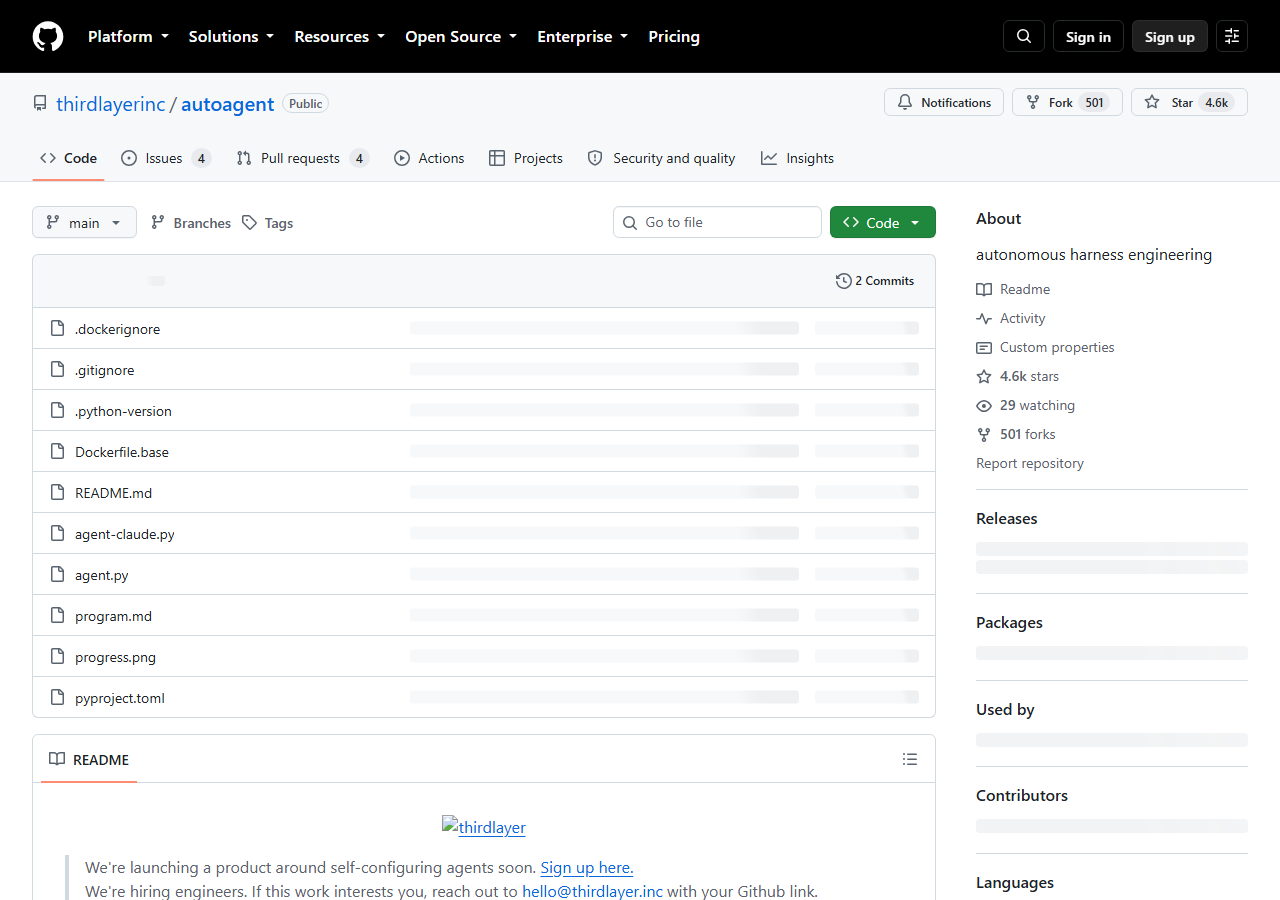This screenshot has width=1280, height=900.
Task: Click the Public visibility badge
Action: 306,104
